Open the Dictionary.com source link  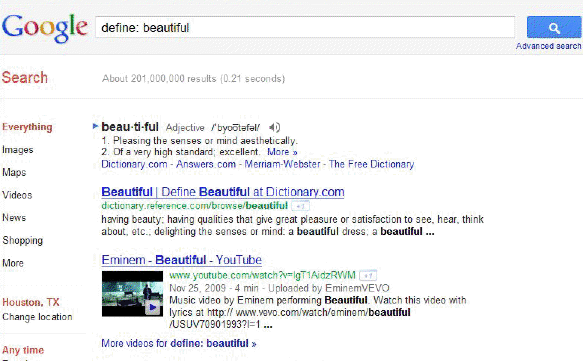(134, 164)
